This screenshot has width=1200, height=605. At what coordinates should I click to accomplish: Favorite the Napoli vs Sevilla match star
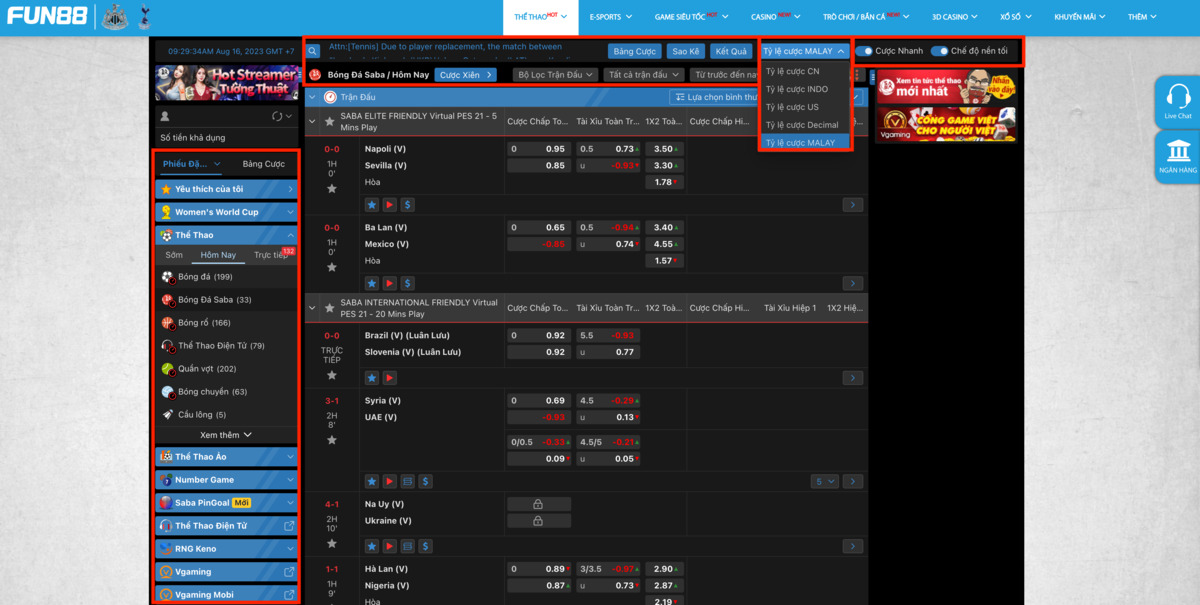coord(332,188)
